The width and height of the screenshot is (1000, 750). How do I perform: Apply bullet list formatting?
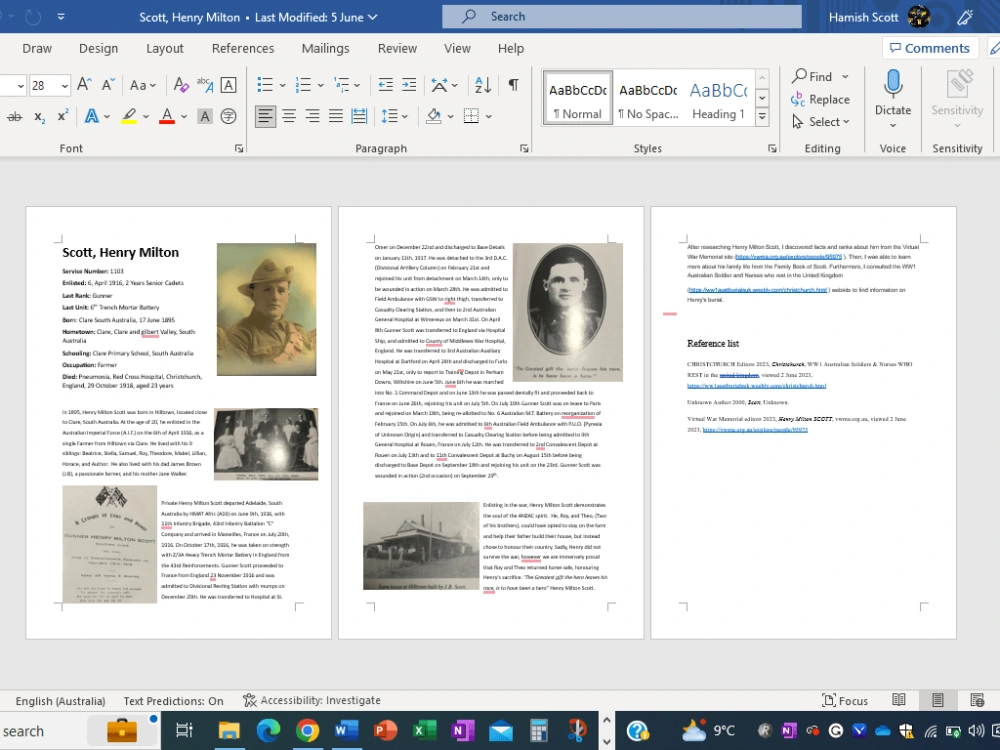pyautogui.click(x=265, y=85)
